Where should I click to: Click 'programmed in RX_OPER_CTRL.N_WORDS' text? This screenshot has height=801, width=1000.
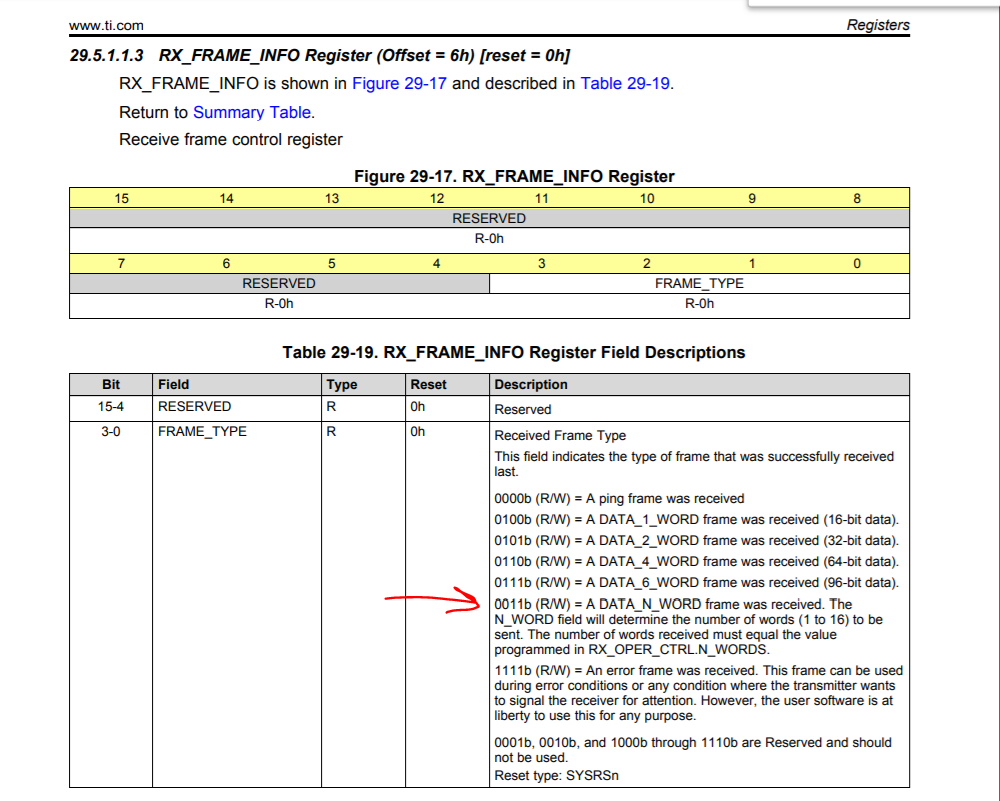point(631,650)
